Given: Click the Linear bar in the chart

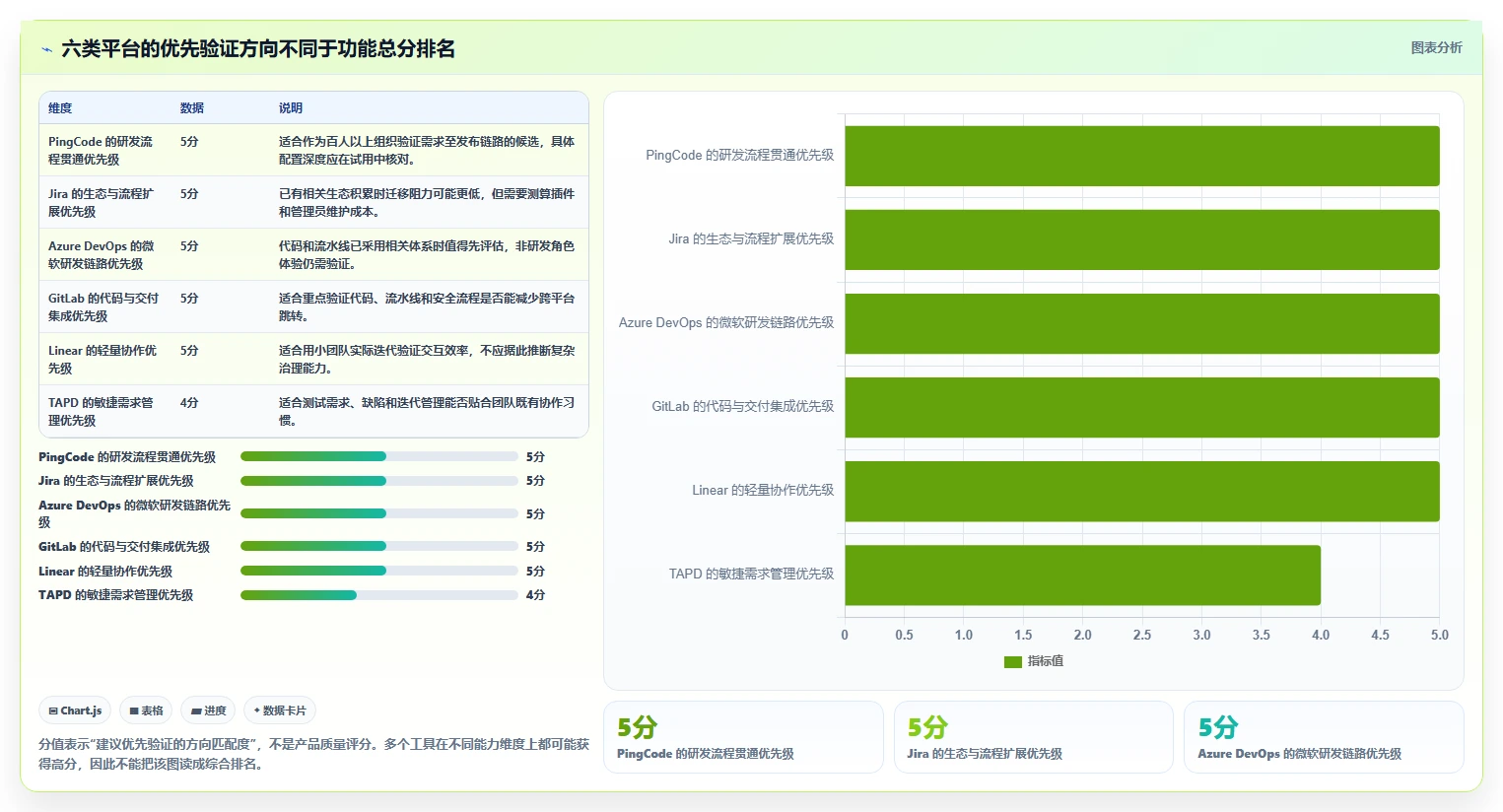Looking at the screenshot, I should (x=1142, y=491).
